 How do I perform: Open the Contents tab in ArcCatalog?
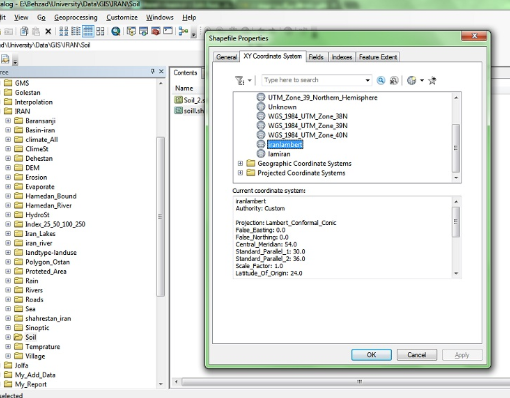185,73
